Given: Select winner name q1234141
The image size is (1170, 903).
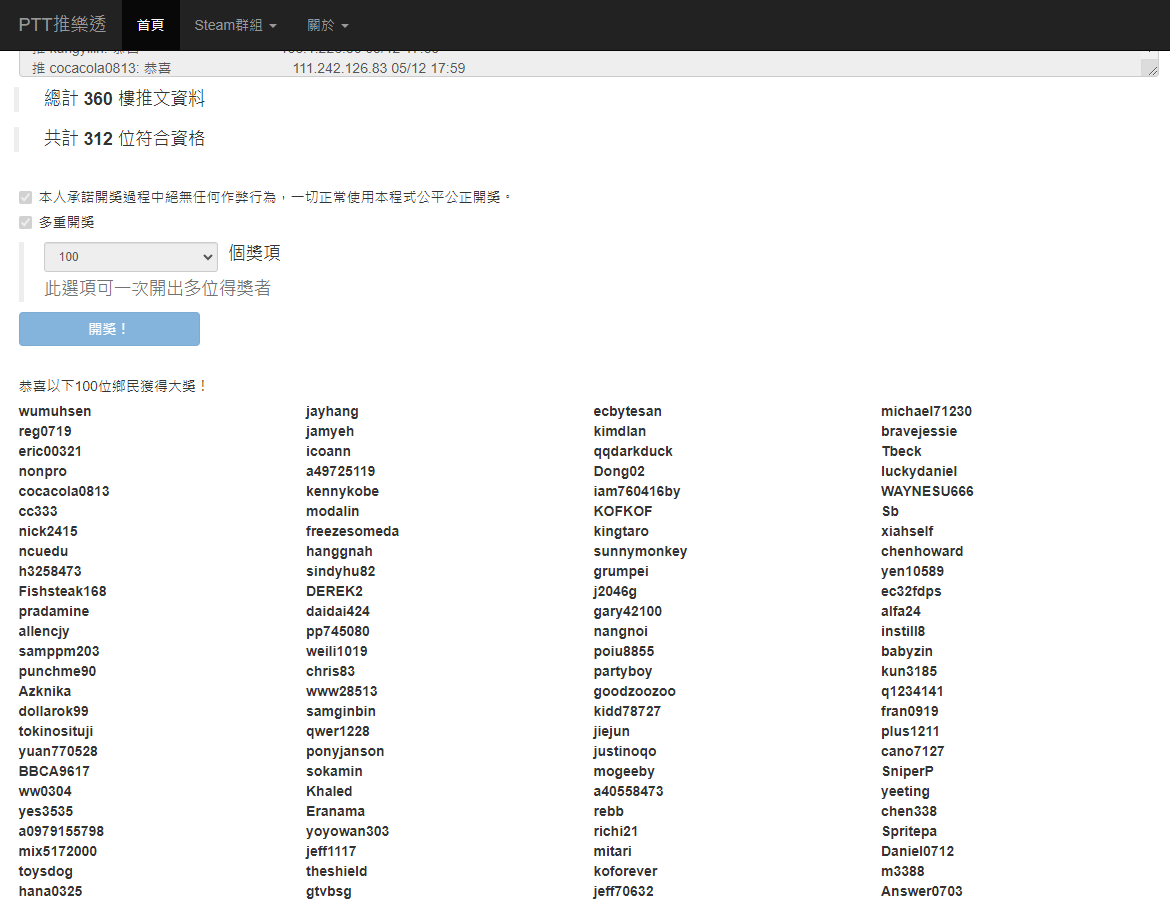Looking at the screenshot, I should [912, 691].
